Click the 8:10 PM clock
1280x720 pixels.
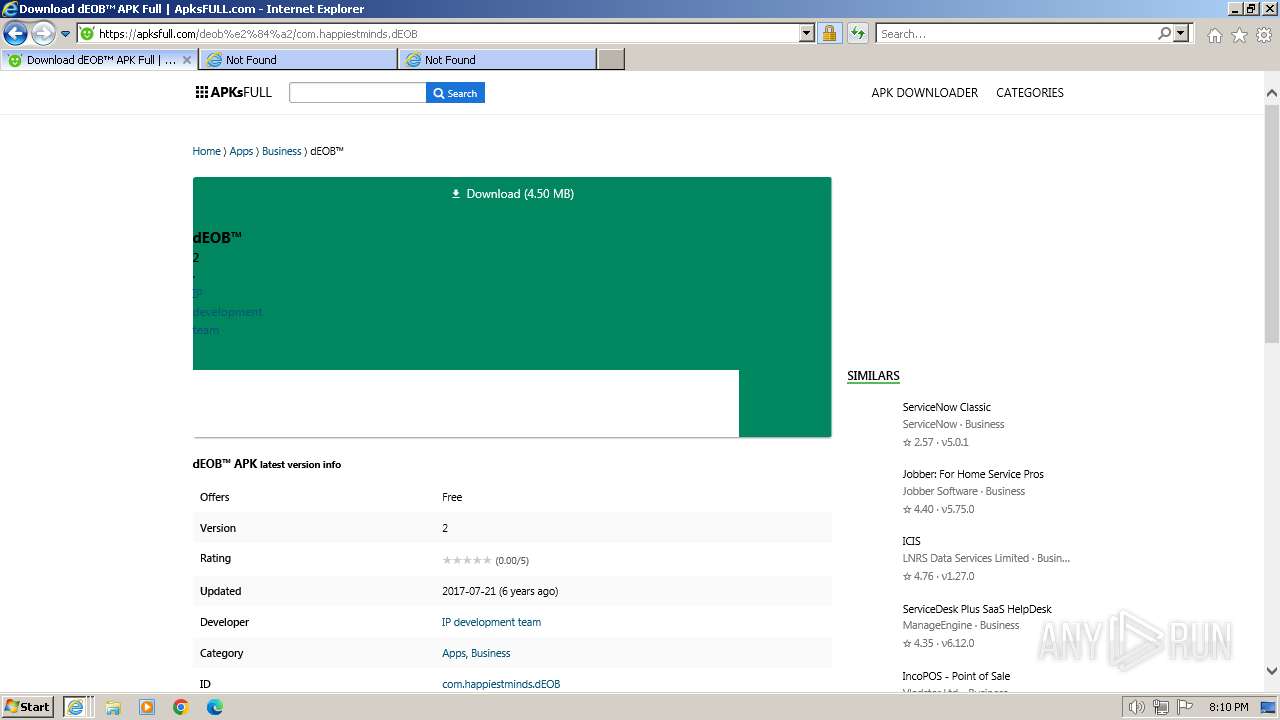(x=1228, y=707)
